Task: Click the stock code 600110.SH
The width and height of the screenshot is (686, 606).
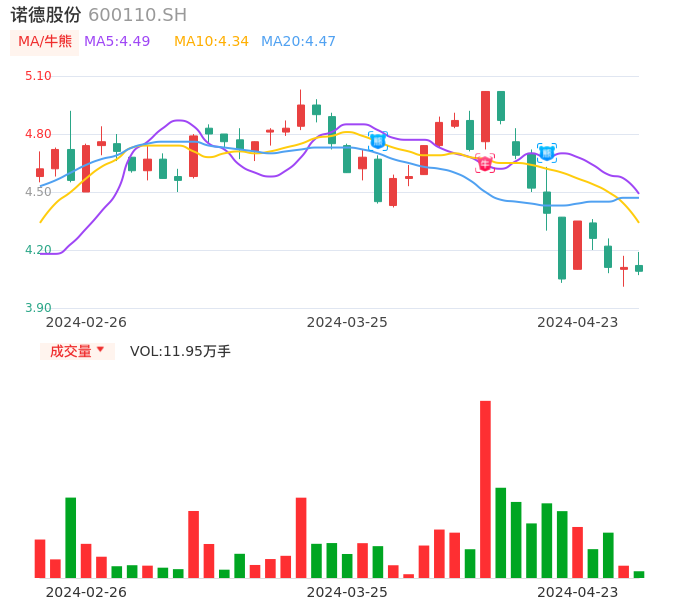Action: pyautogui.click(x=137, y=15)
